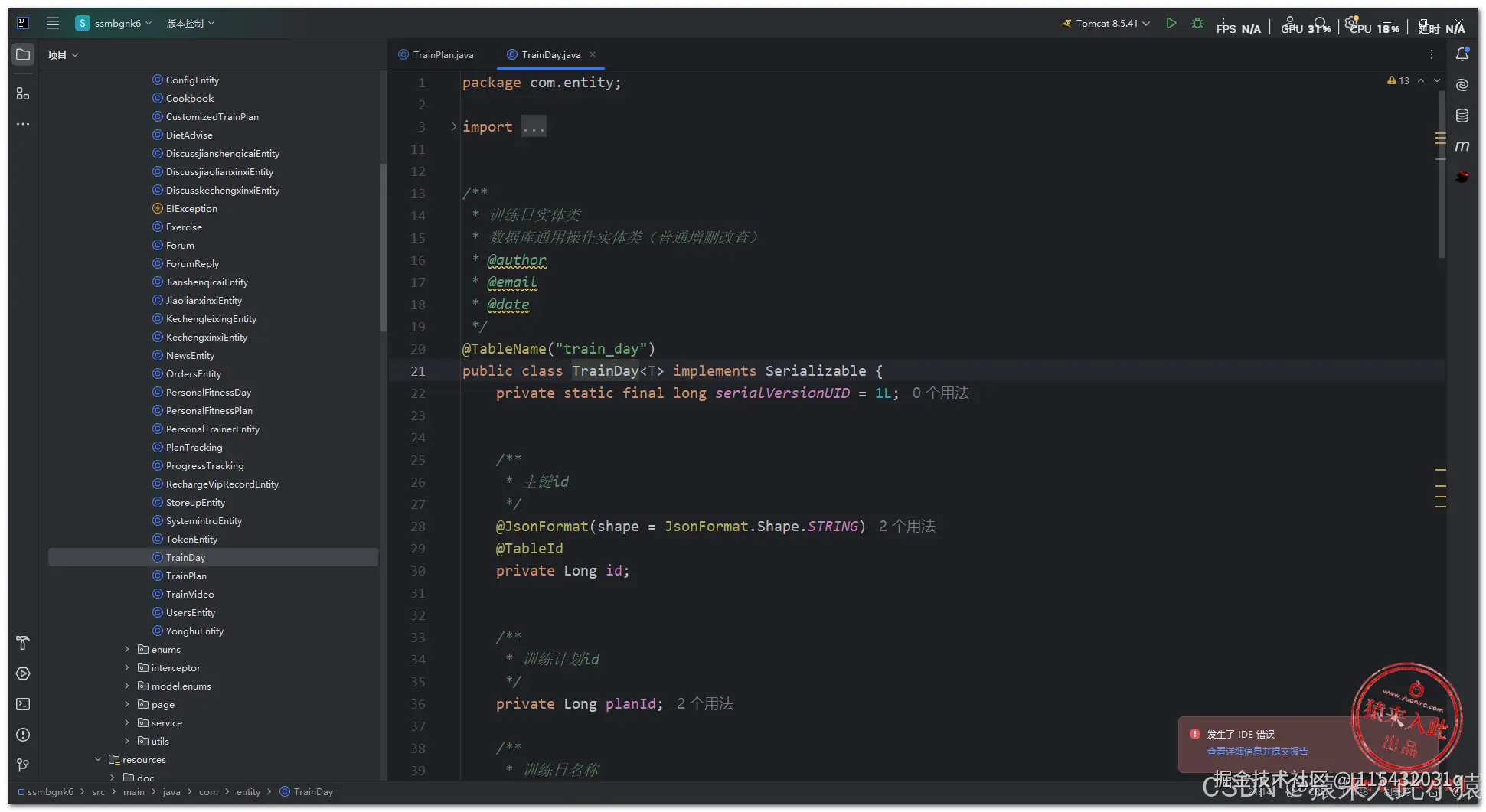The width and height of the screenshot is (1486, 812).
Task: Open the Maven tool window
Action: (x=1462, y=146)
